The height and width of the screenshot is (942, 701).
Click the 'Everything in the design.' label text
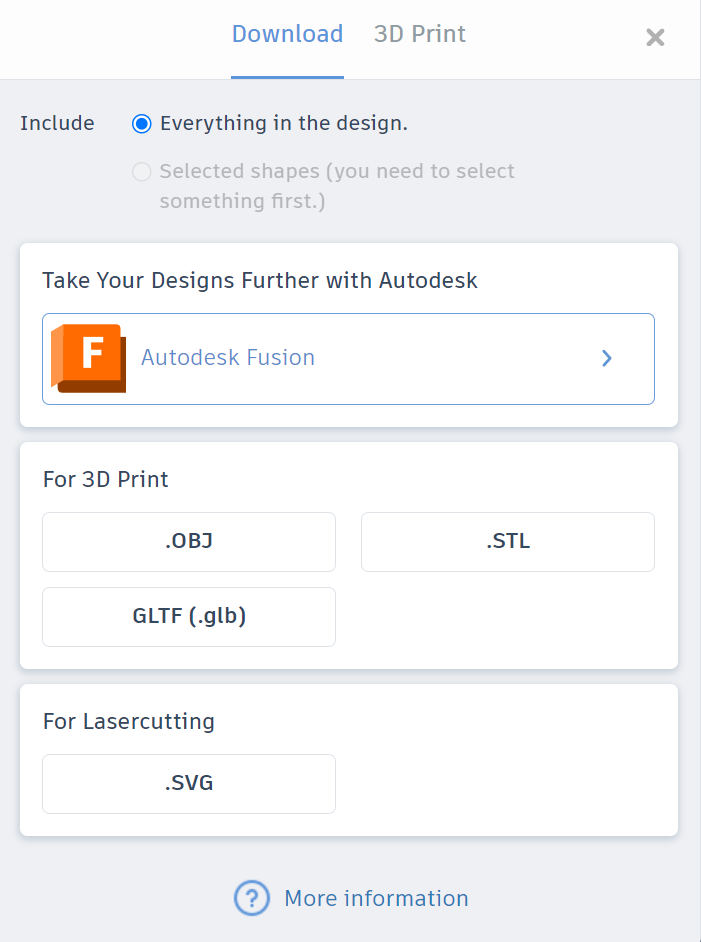tap(283, 124)
